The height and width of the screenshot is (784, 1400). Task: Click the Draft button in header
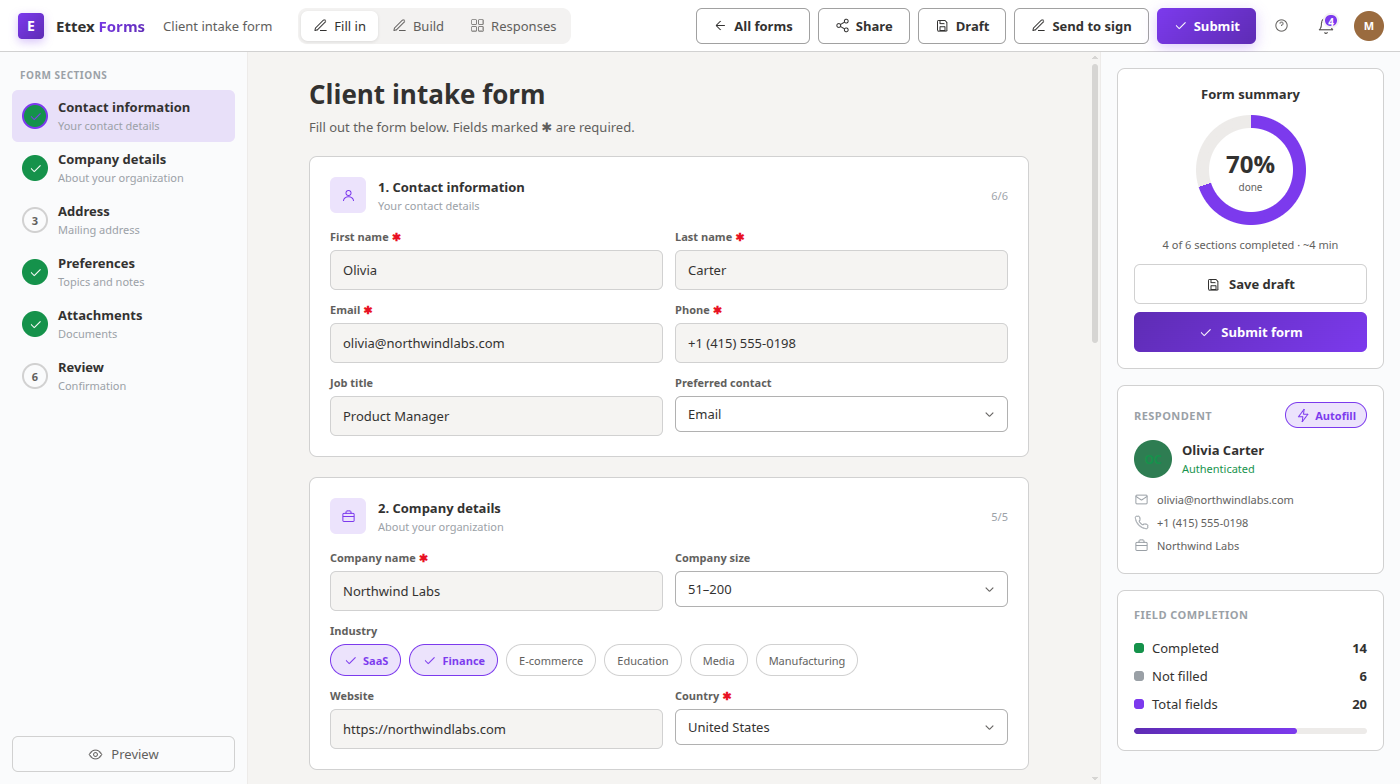pyautogui.click(x=962, y=26)
